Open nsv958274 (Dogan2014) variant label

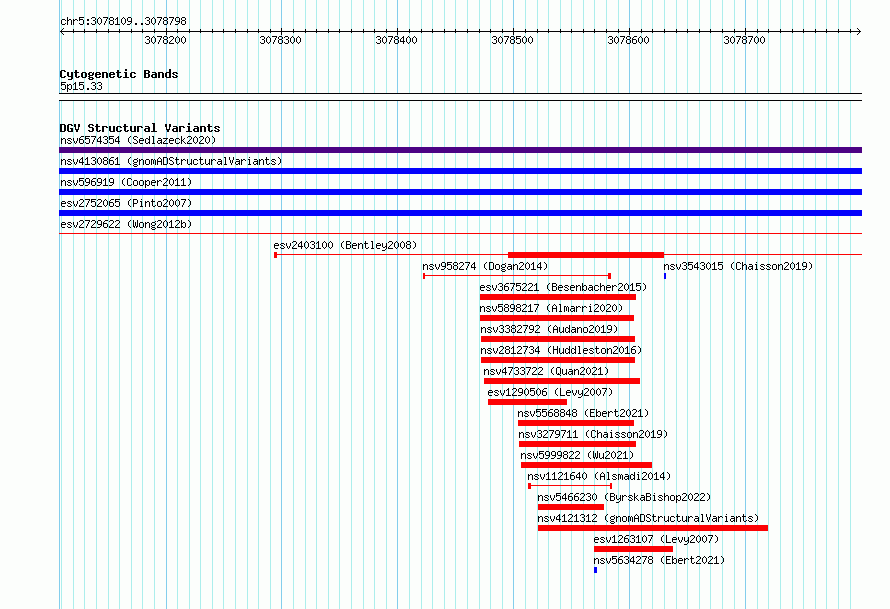(x=485, y=266)
